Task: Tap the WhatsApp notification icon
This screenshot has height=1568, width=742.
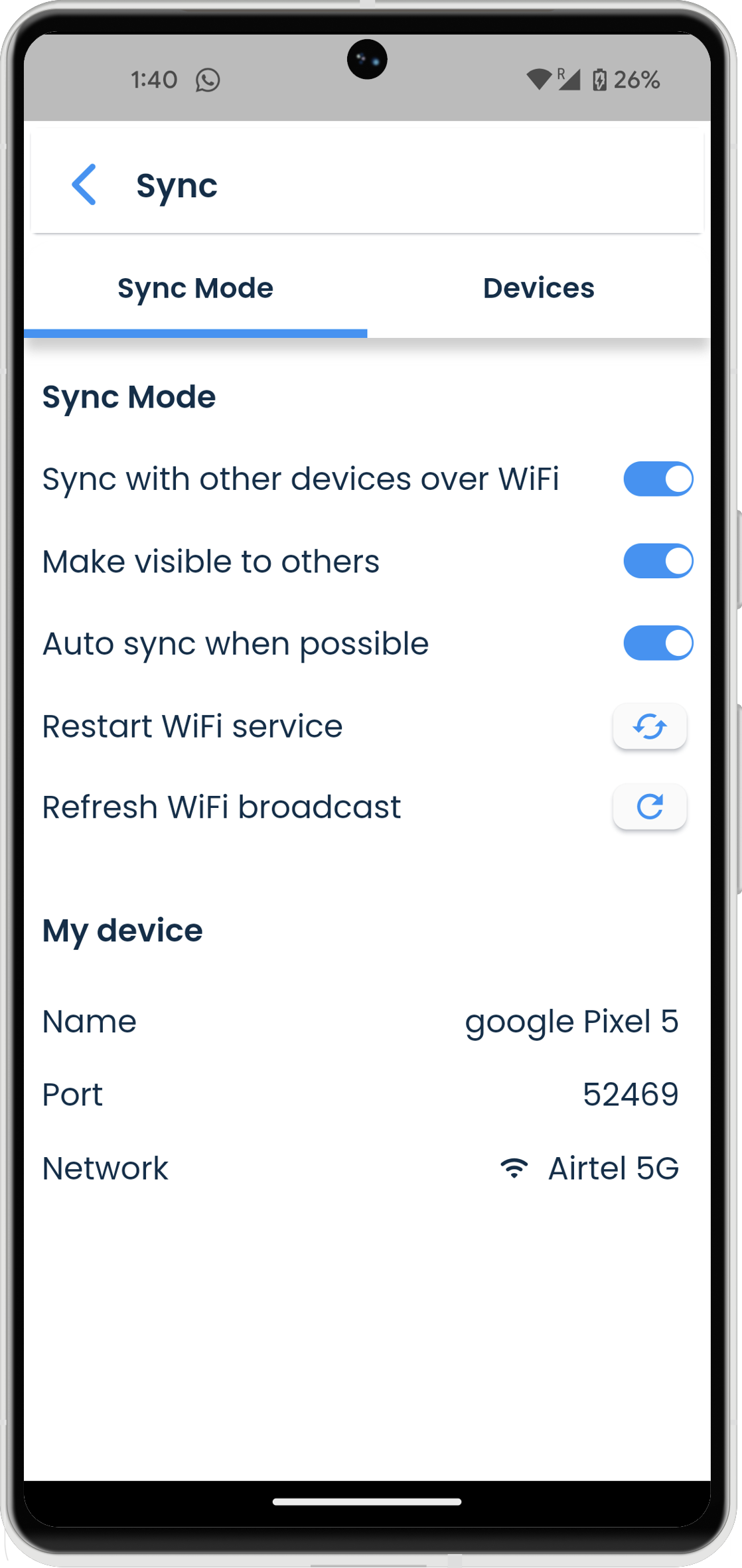Action: pos(208,80)
